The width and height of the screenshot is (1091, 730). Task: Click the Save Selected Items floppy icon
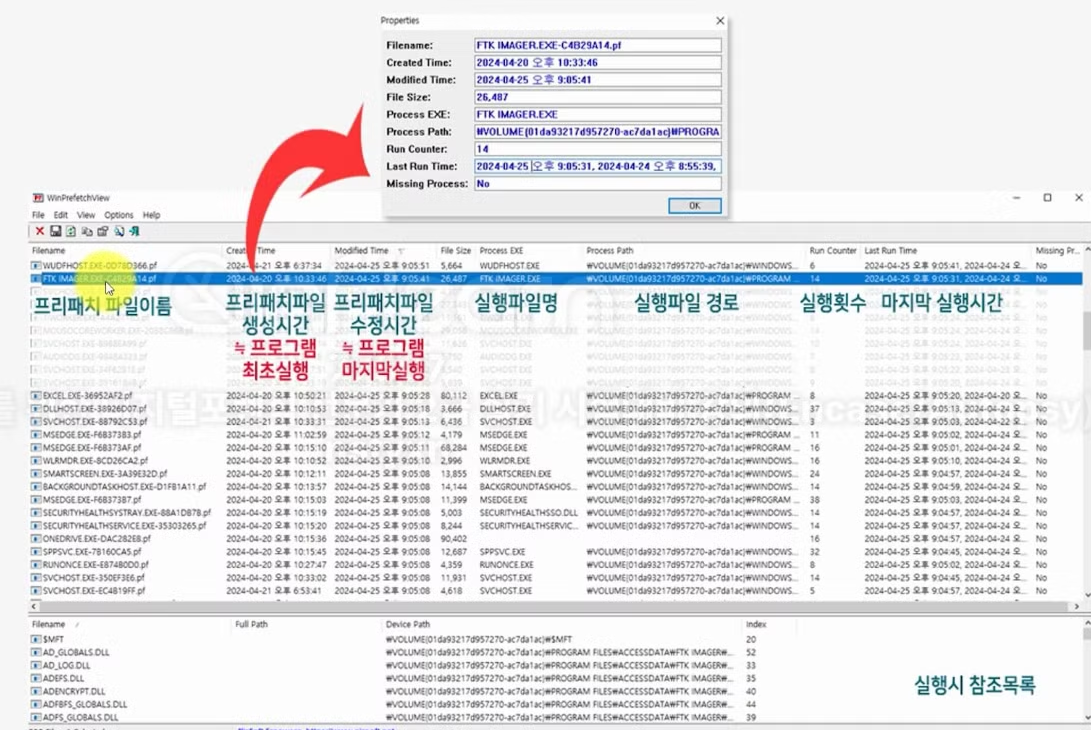point(56,232)
